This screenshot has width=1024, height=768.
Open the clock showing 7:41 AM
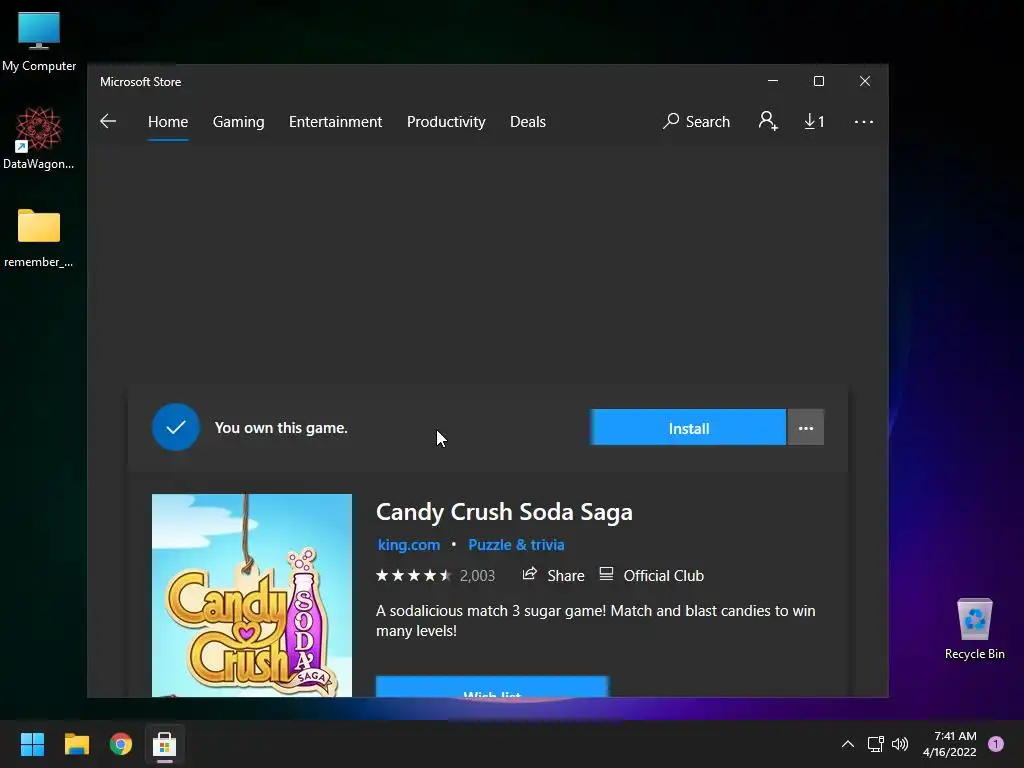tap(950, 744)
